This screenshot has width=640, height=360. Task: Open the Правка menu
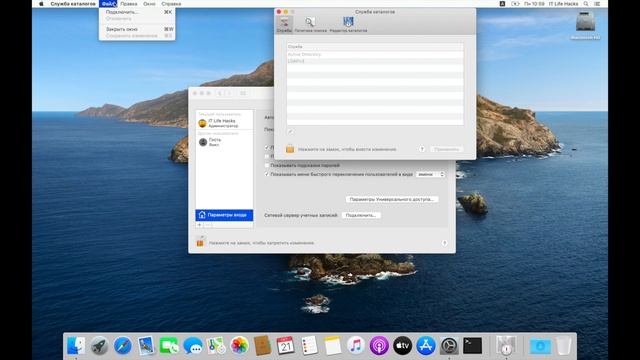[129, 4]
